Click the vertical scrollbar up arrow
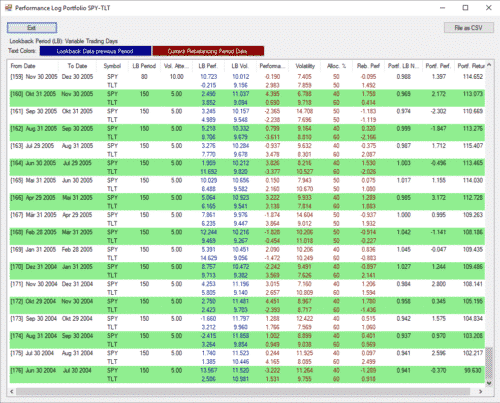The height and width of the screenshot is (403, 500). click(x=489, y=65)
